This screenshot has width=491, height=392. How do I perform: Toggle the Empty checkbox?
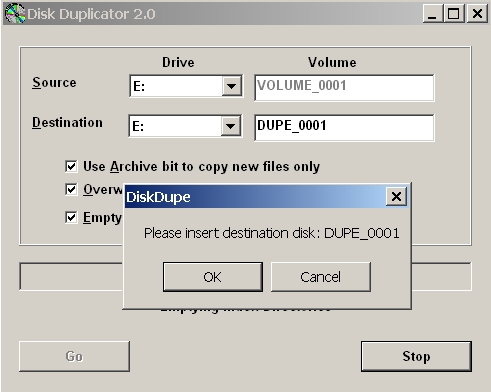(71, 217)
